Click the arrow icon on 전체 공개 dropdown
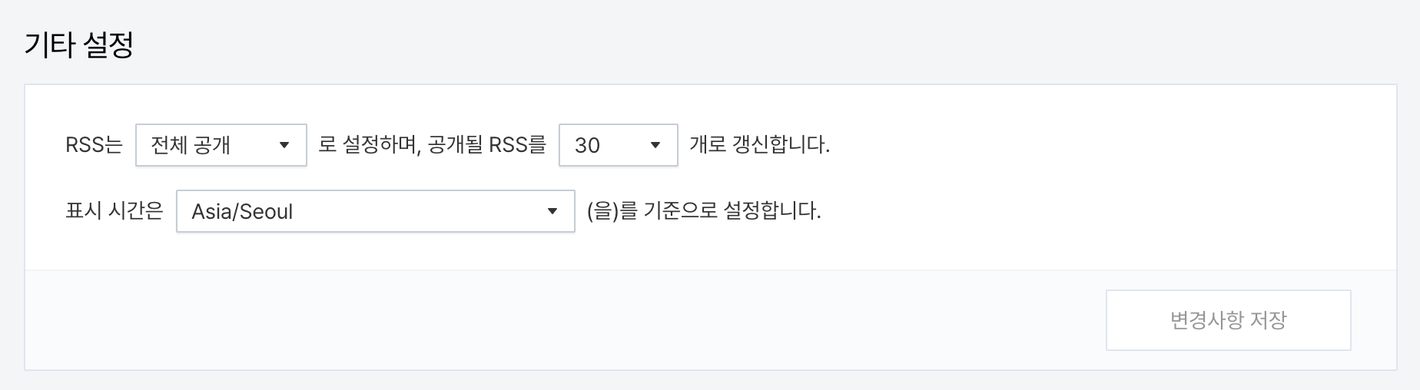Viewport: 1420px width, 390px height. tap(284, 145)
